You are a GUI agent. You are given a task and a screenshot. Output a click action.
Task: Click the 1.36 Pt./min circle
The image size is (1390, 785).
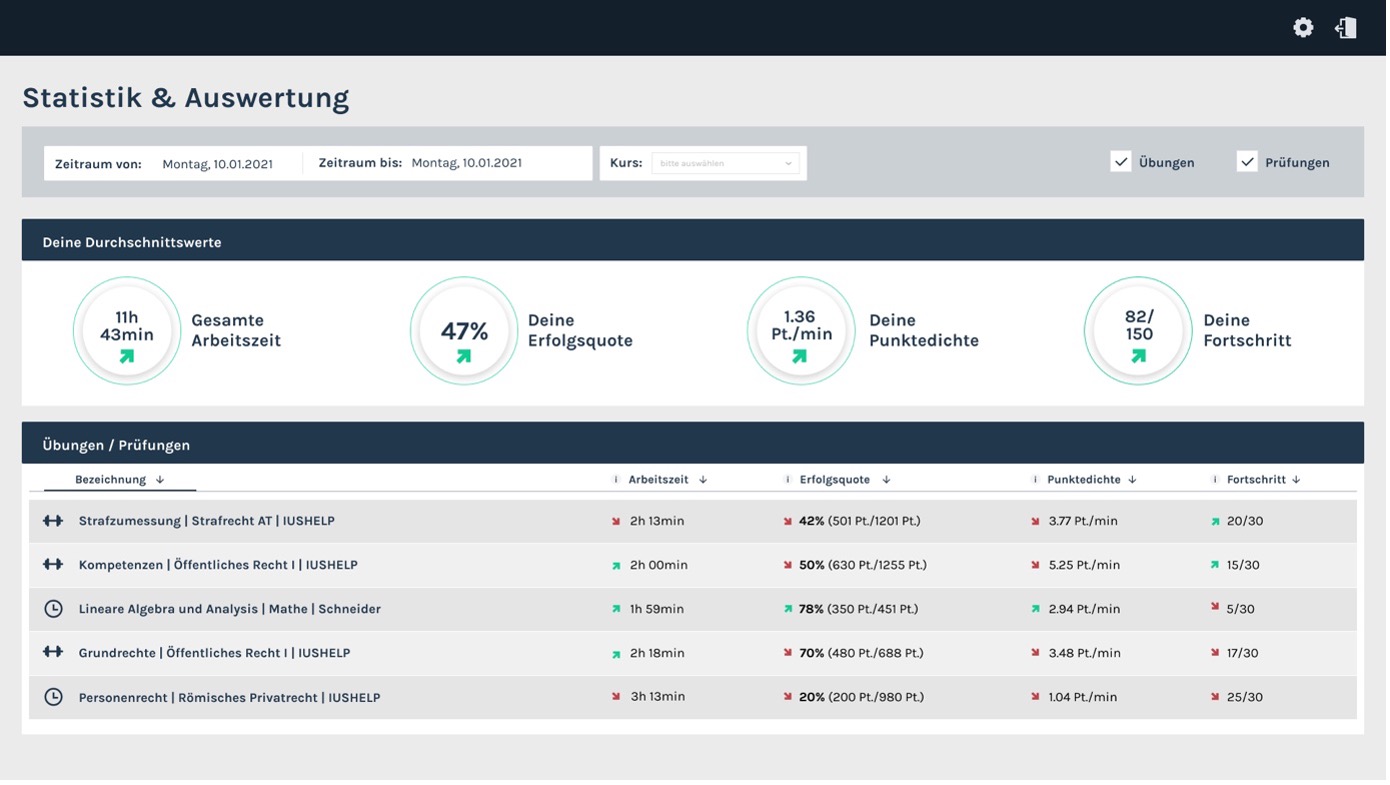(x=801, y=331)
